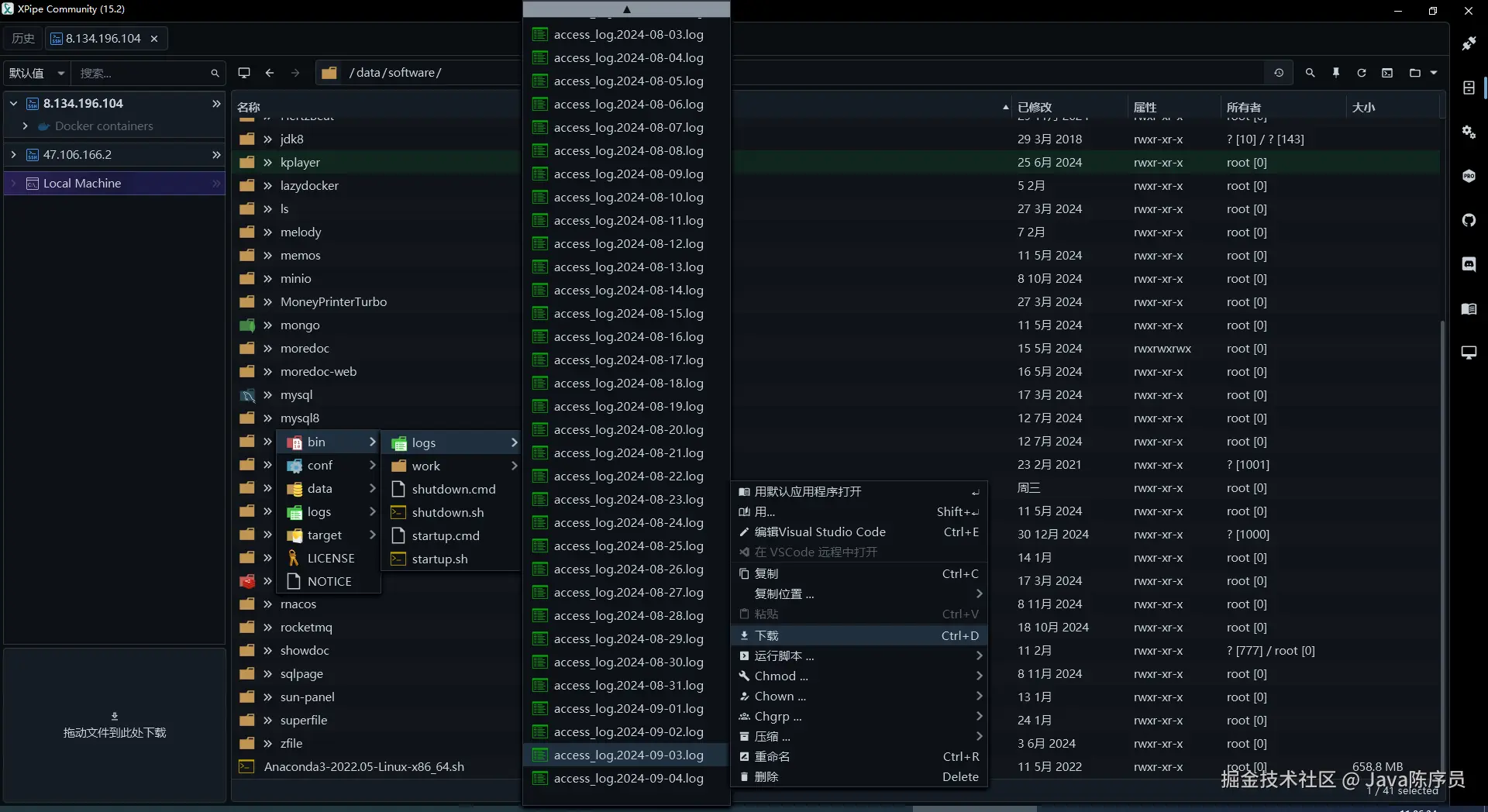Close the 8.134.196.104 tab
1488x812 pixels.
pos(154,39)
